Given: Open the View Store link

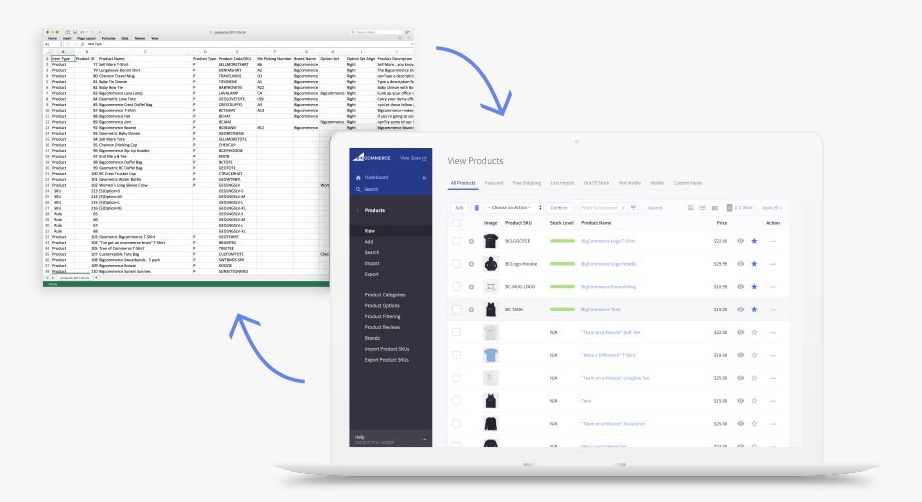Looking at the screenshot, I should 413,158.
